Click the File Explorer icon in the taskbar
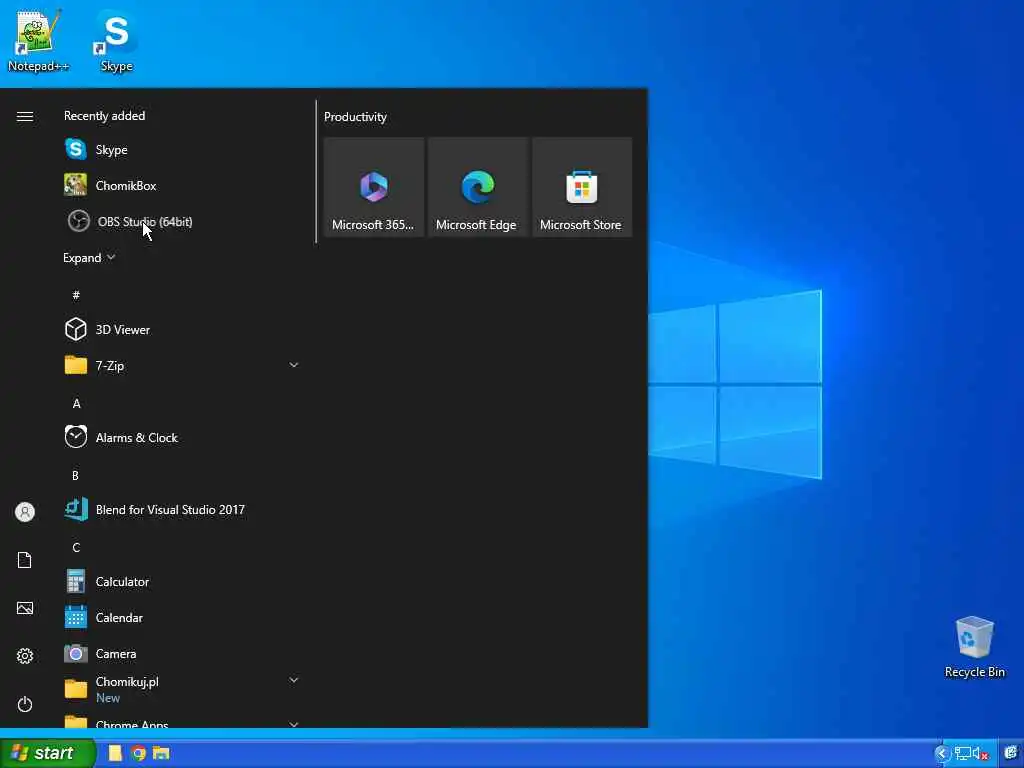This screenshot has height=768, width=1024. [x=161, y=753]
